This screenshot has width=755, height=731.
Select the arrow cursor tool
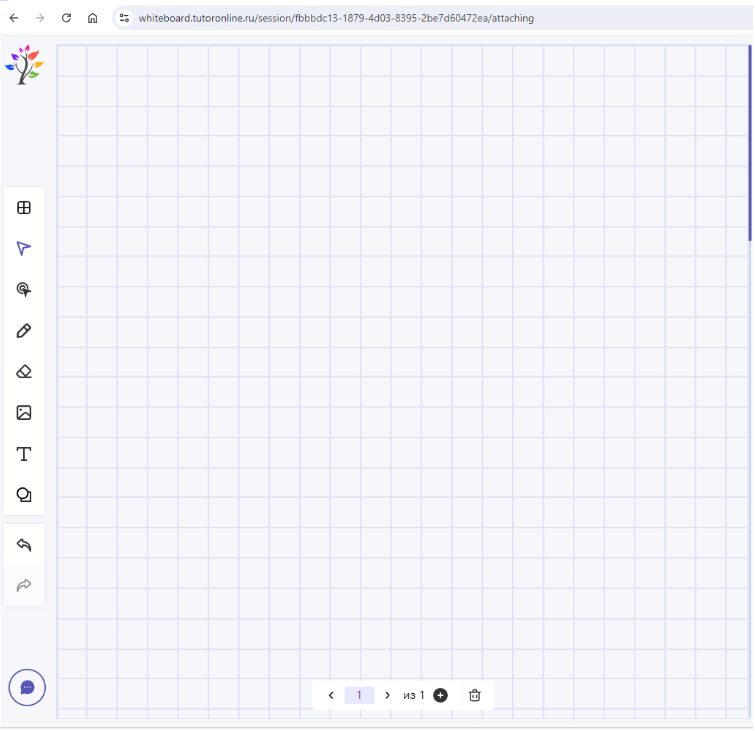(x=24, y=248)
